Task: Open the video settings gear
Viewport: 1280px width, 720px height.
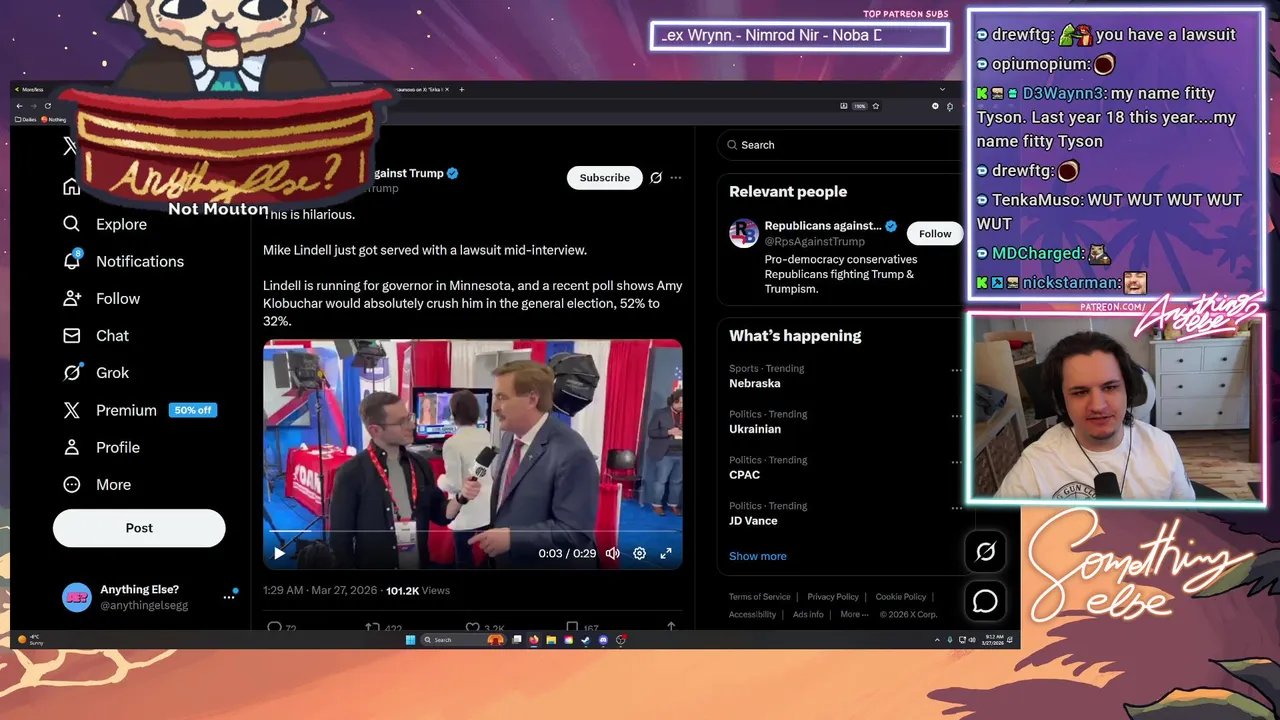Action: pyautogui.click(x=639, y=553)
